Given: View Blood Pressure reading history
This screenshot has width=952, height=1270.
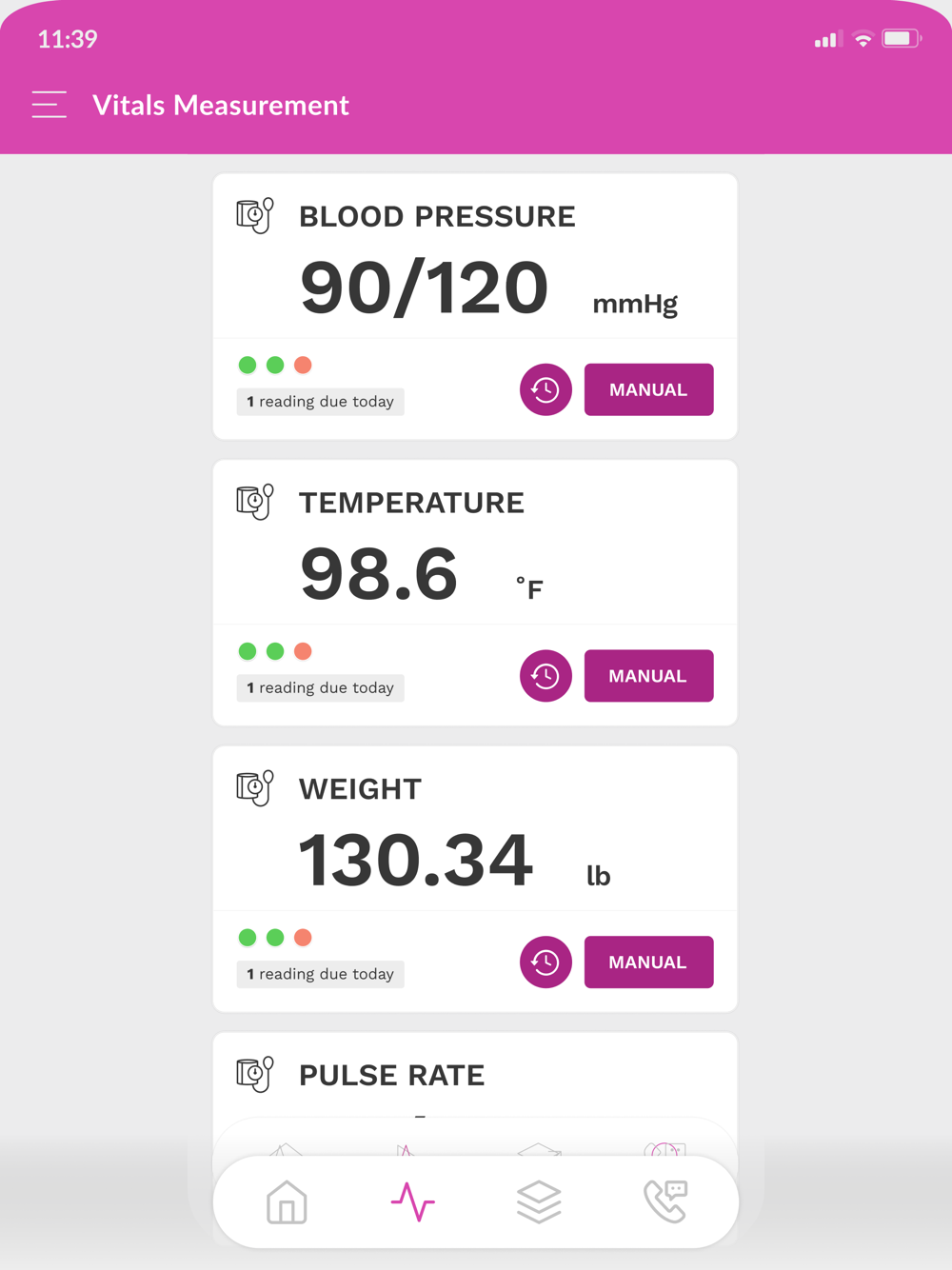Looking at the screenshot, I should pyautogui.click(x=545, y=389).
